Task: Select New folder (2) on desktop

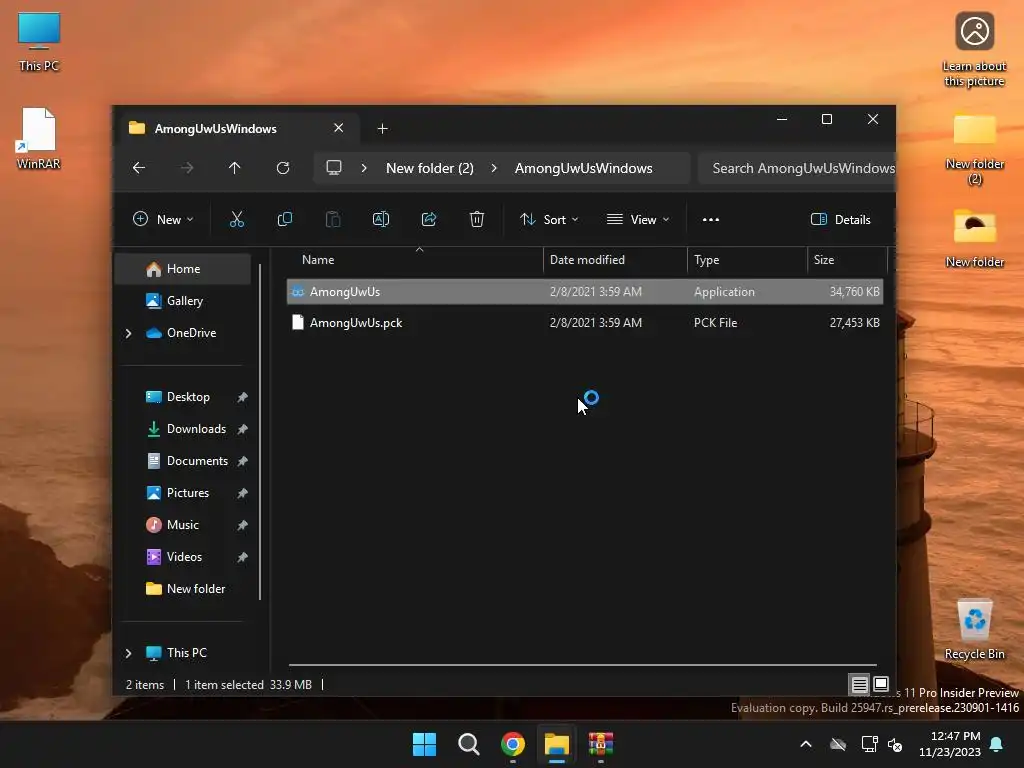Action: [974, 149]
